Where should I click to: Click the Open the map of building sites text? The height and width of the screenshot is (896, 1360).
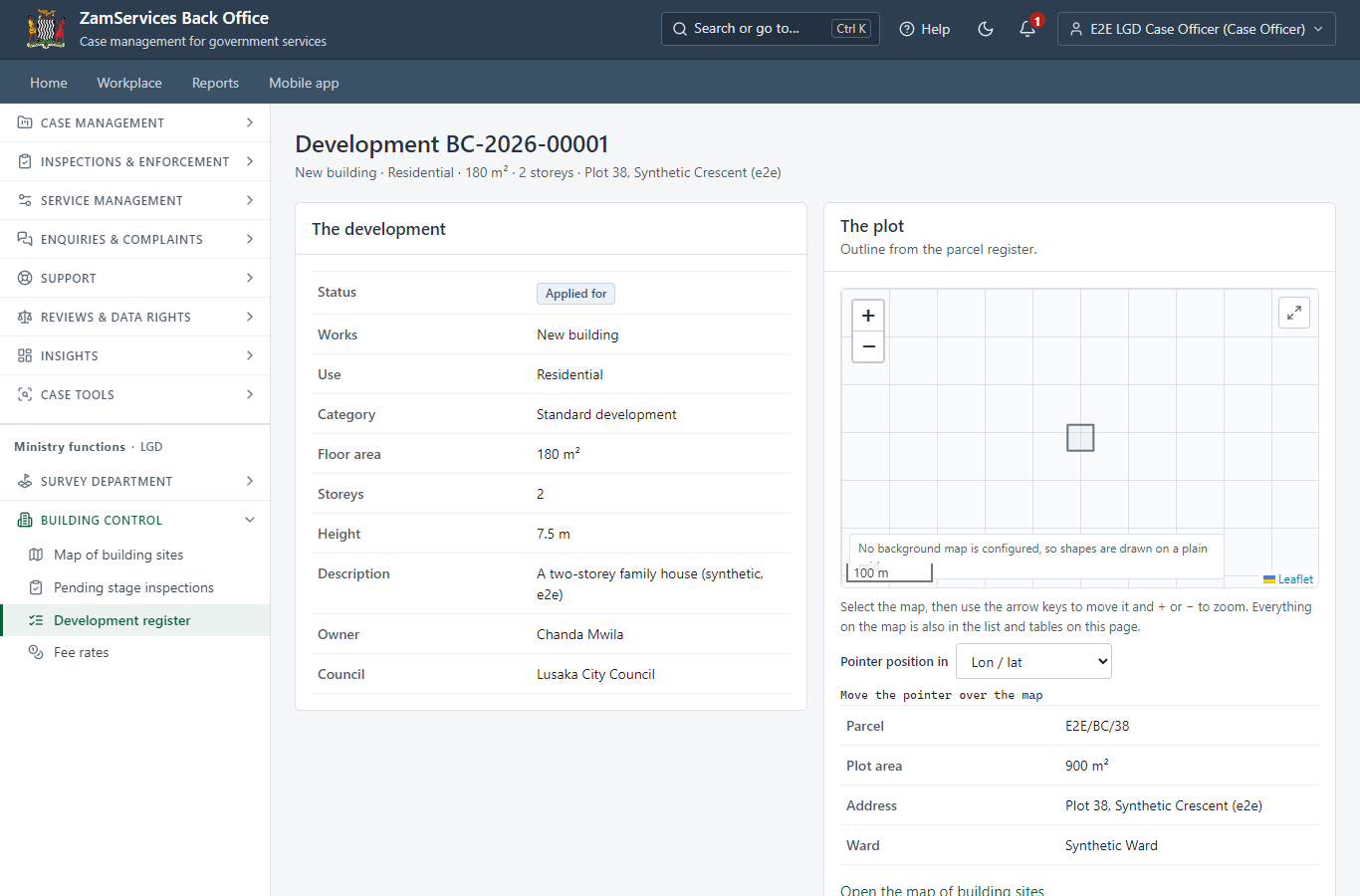pyautogui.click(x=942, y=889)
